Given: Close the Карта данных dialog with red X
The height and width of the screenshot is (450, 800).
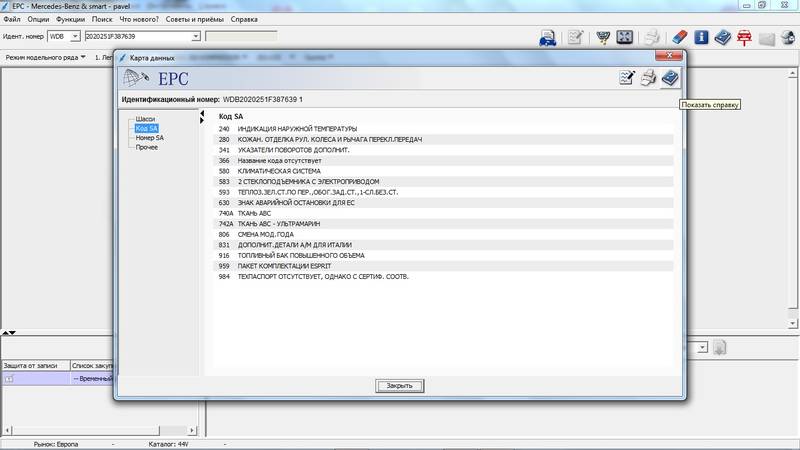Looking at the screenshot, I should tap(668, 56).
